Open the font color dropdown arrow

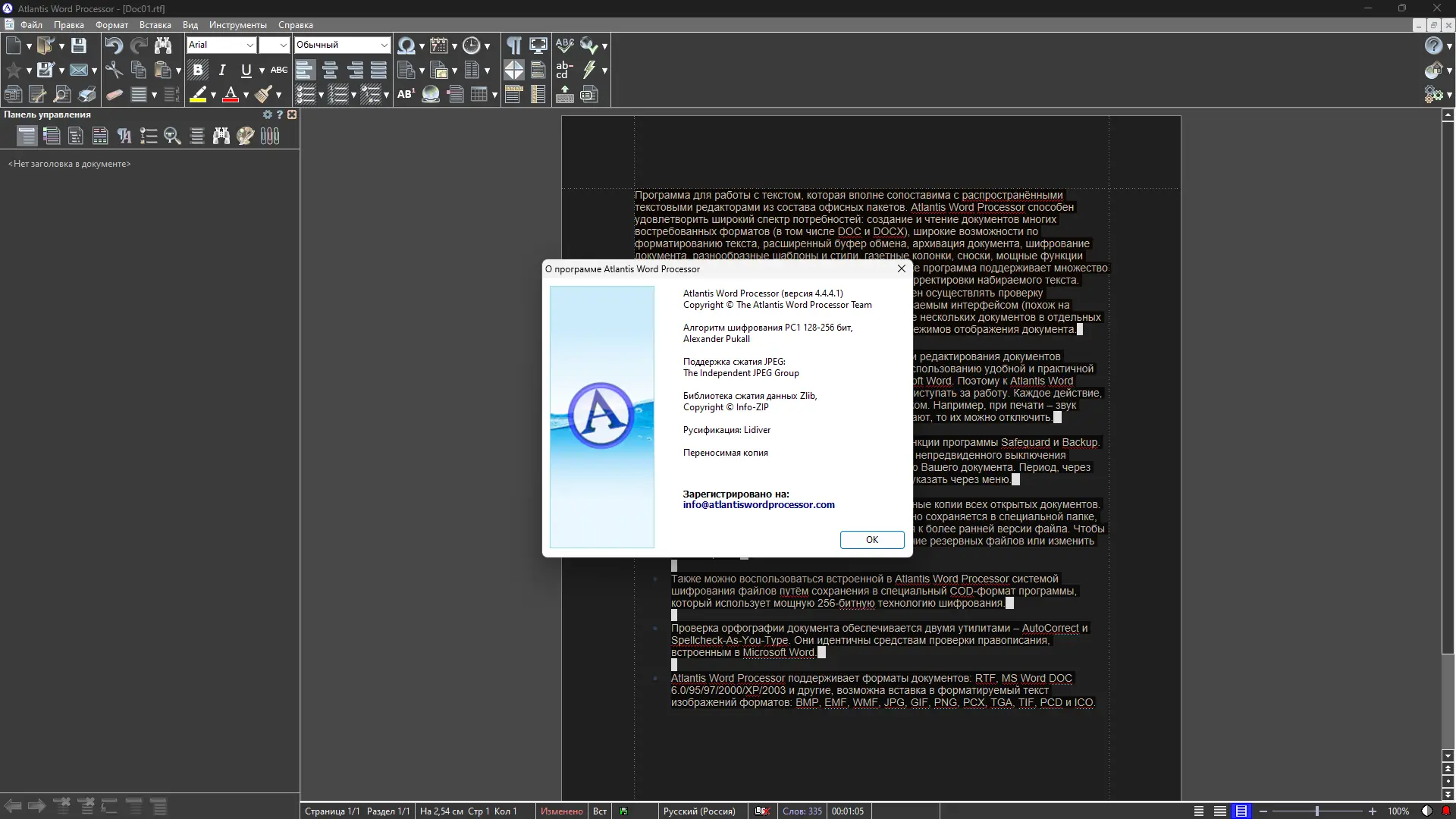(x=246, y=95)
